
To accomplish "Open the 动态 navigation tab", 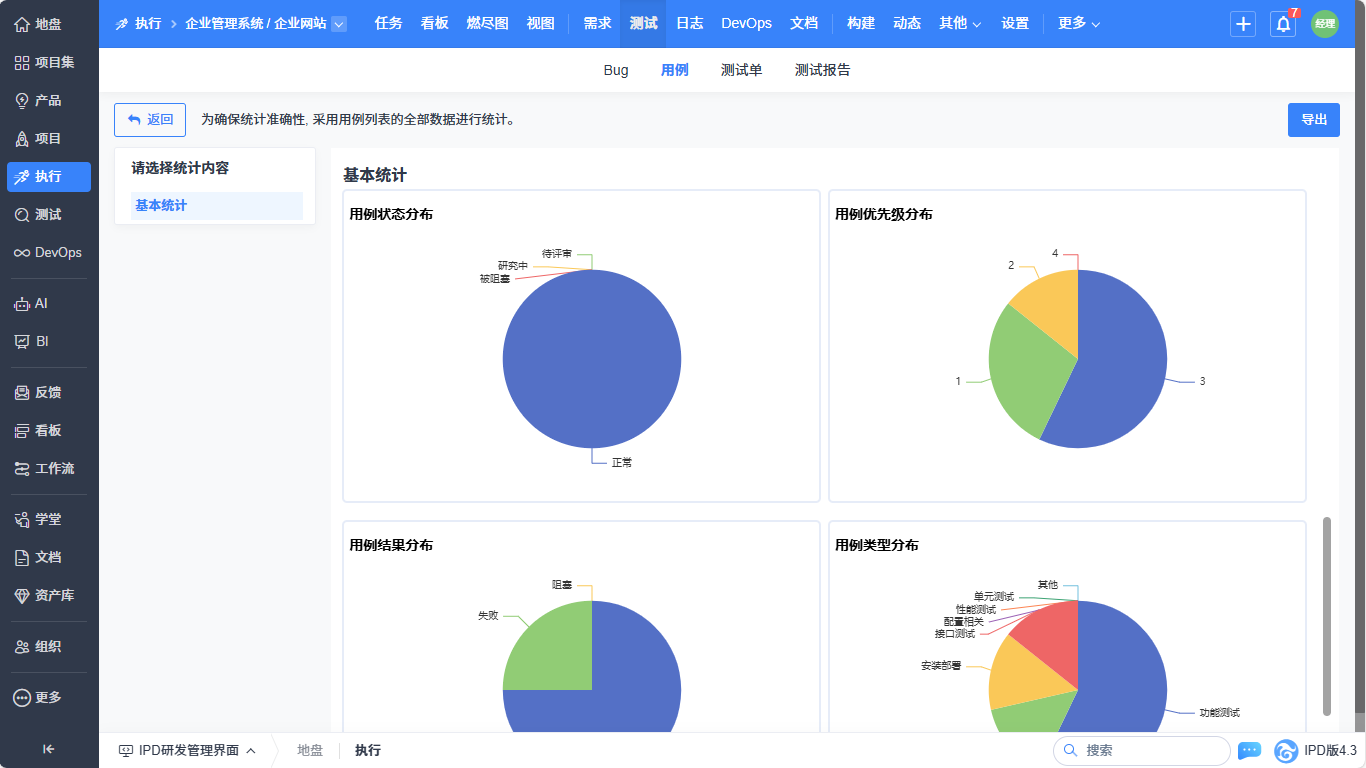I will (x=907, y=23).
